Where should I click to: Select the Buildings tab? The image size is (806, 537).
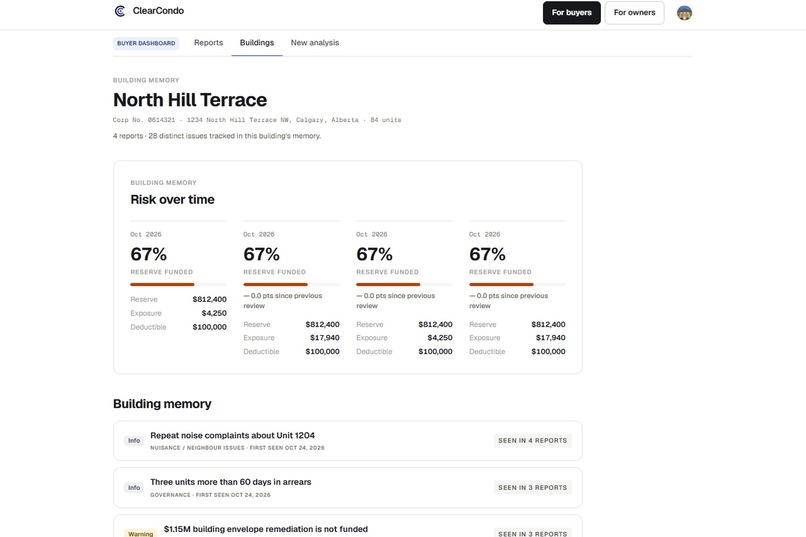257,43
